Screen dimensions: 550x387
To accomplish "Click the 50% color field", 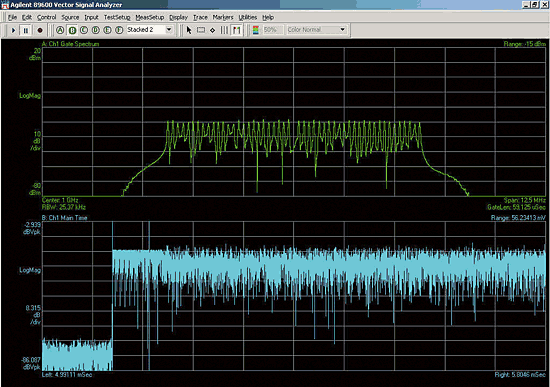I will tap(272, 30).
